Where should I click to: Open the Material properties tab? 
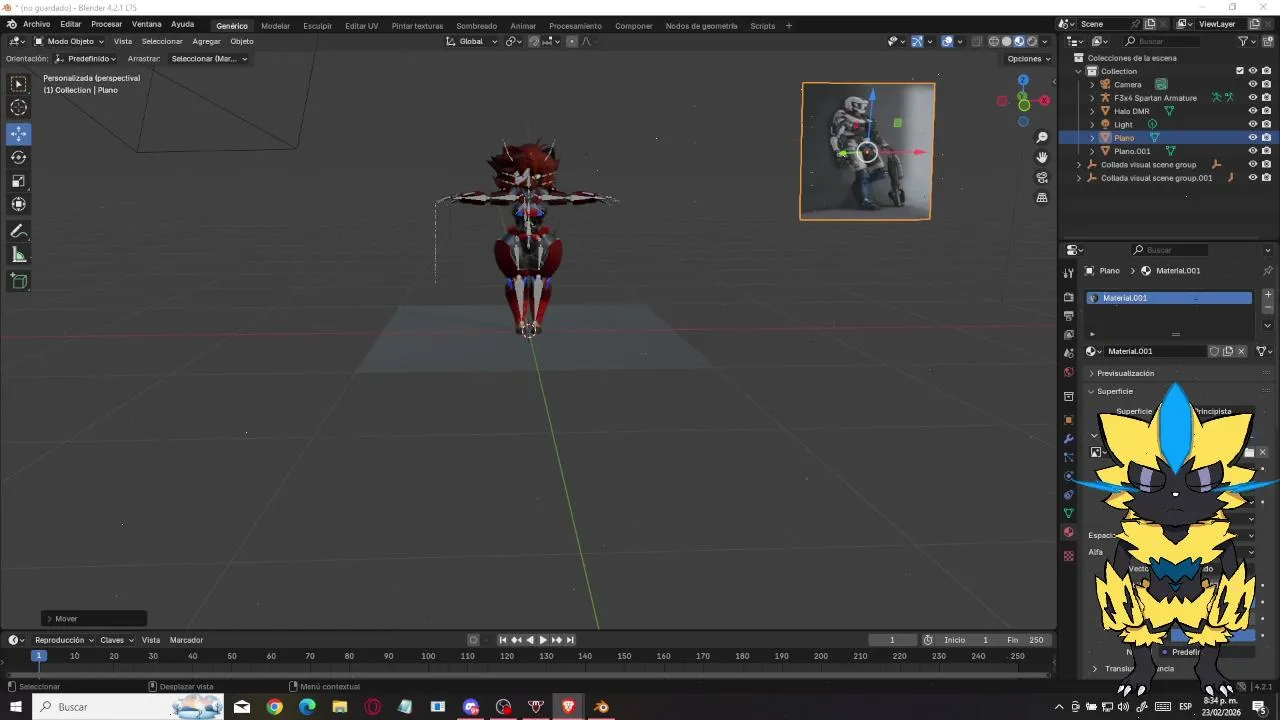[x=1069, y=532]
